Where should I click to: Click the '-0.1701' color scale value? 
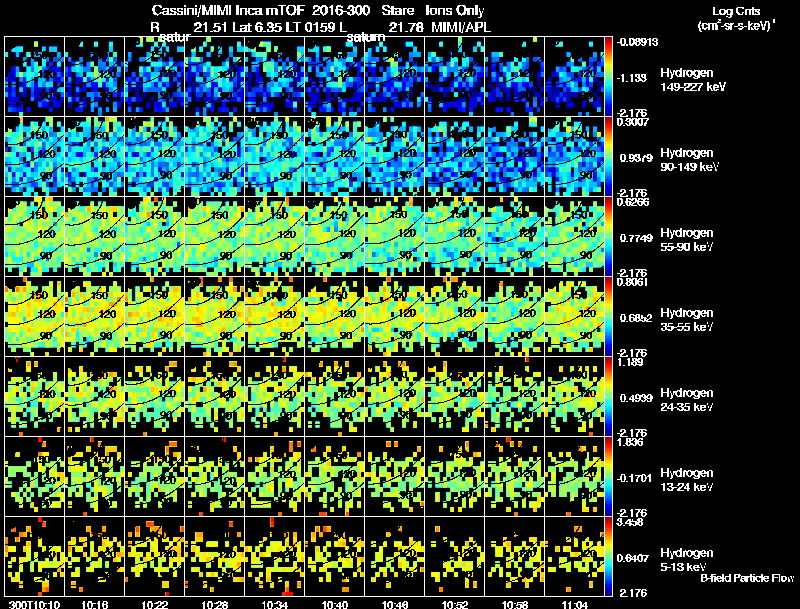634,478
